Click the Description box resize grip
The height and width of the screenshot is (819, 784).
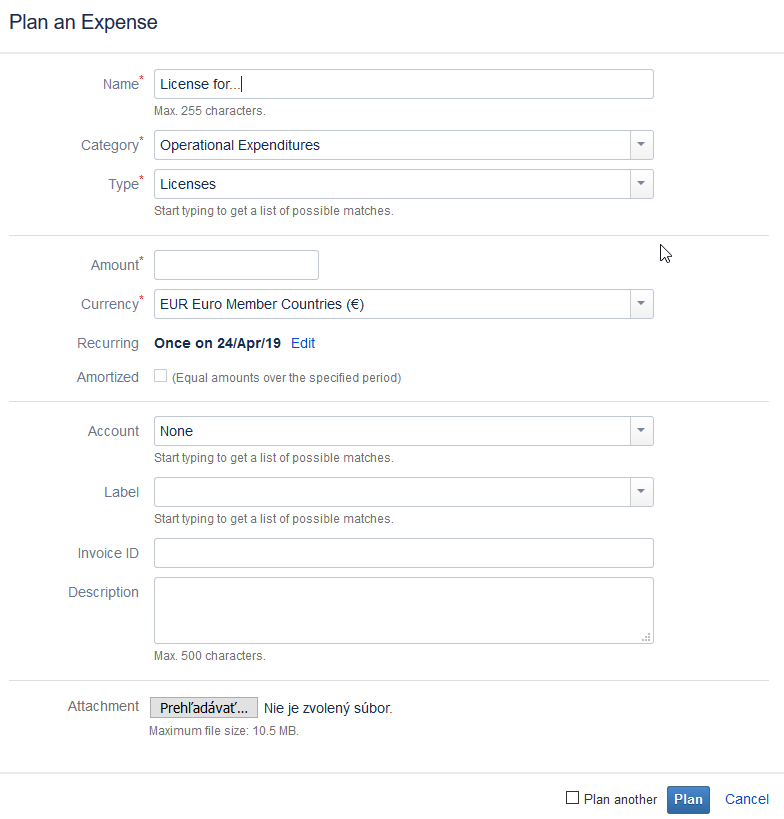tap(646, 636)
